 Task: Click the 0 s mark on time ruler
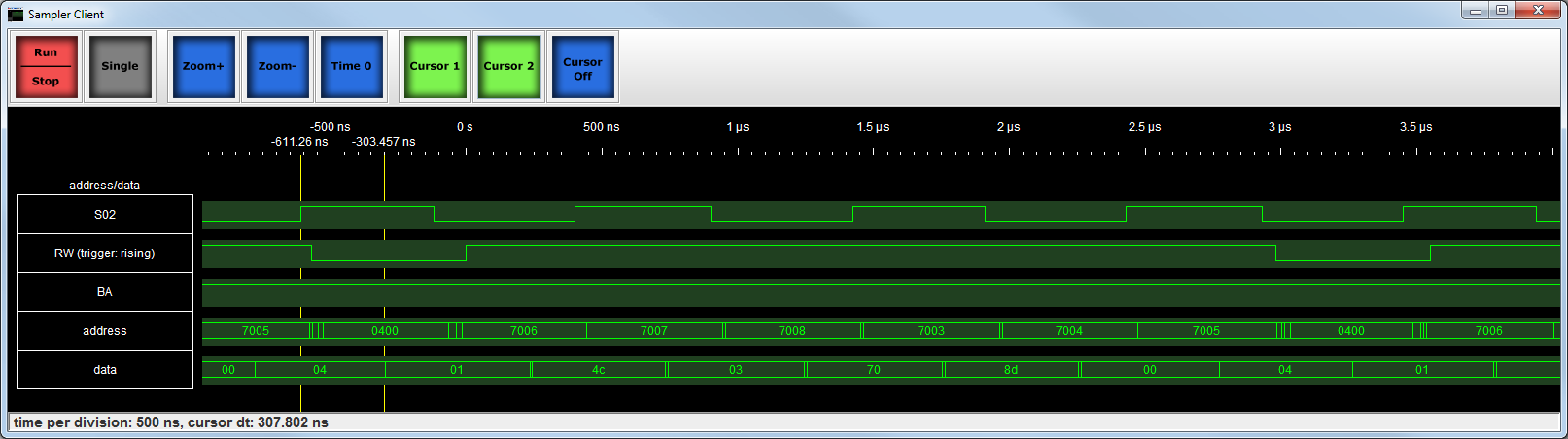click(465, 127)
